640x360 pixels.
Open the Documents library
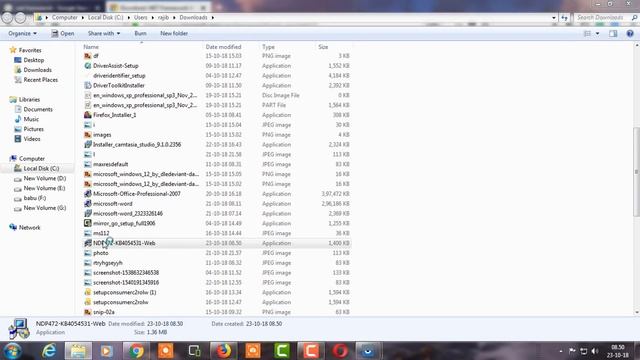point(38,109)
